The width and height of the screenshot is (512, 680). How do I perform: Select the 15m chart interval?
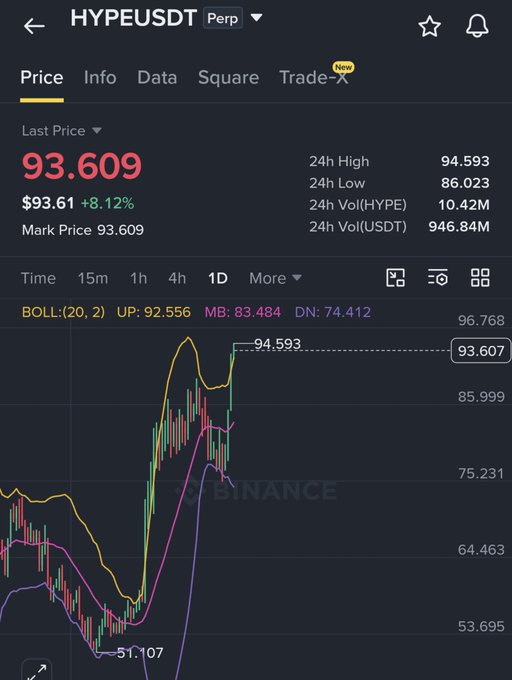pos(93,278)
